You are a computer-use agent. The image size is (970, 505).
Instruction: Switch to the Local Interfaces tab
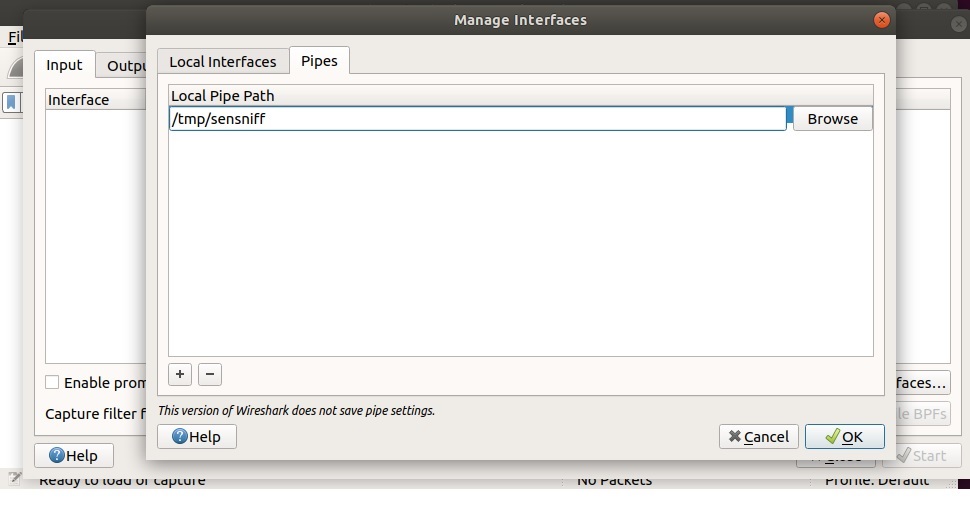pyautogui.click(x=222, y=61)
